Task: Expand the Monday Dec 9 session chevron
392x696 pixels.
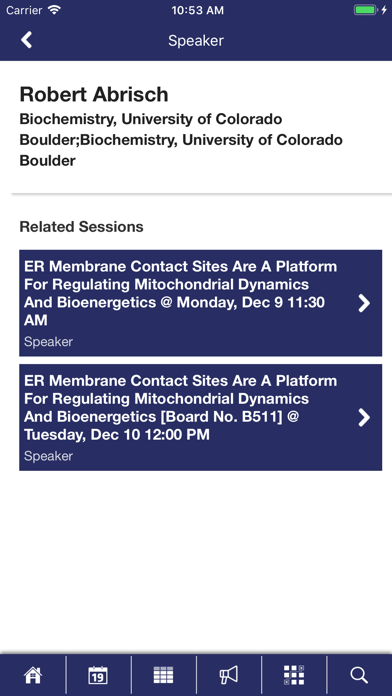Action: [x=364, y=303]
